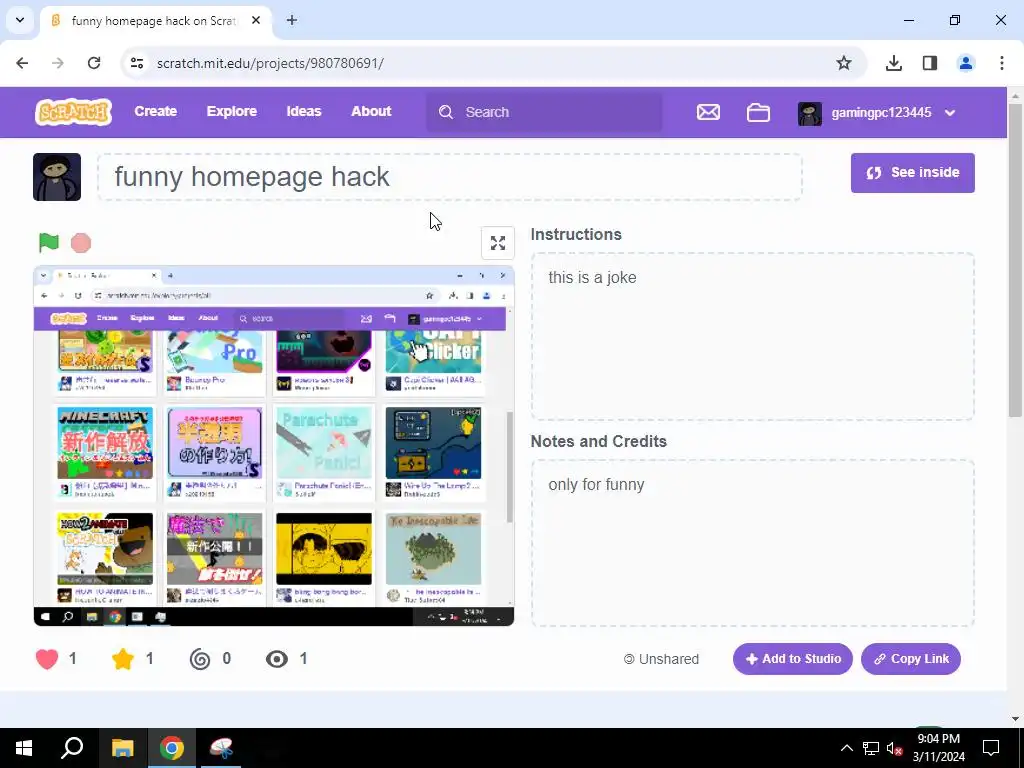Open the About menu item
Viewport: 1024px width, 768px height.
tap(371, 112)
